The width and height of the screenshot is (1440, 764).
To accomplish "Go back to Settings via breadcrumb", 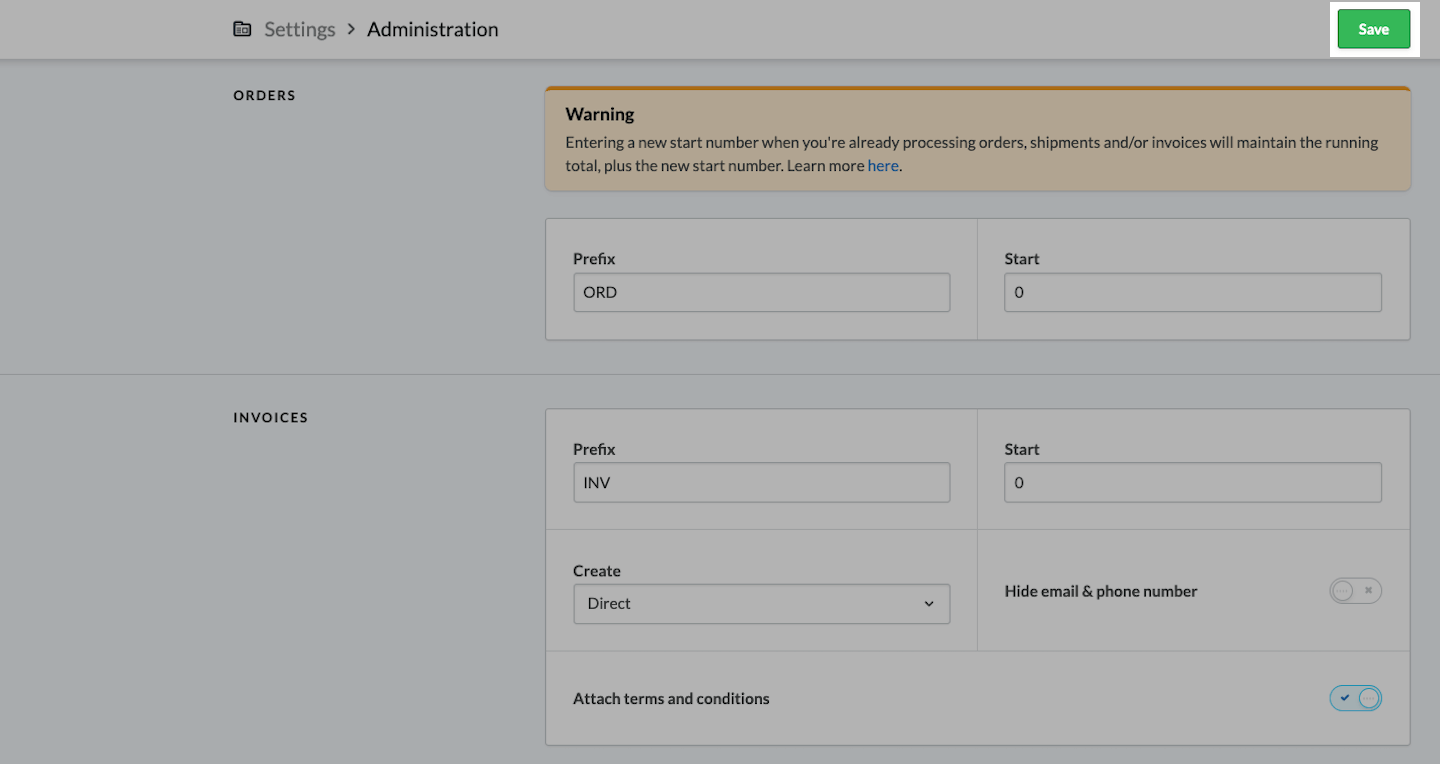I will click(299, 29).
